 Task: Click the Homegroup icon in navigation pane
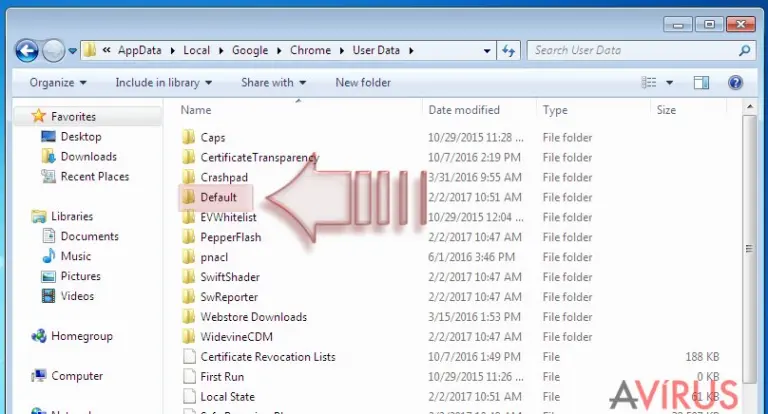pyautogui.click(x=39, y=336)
